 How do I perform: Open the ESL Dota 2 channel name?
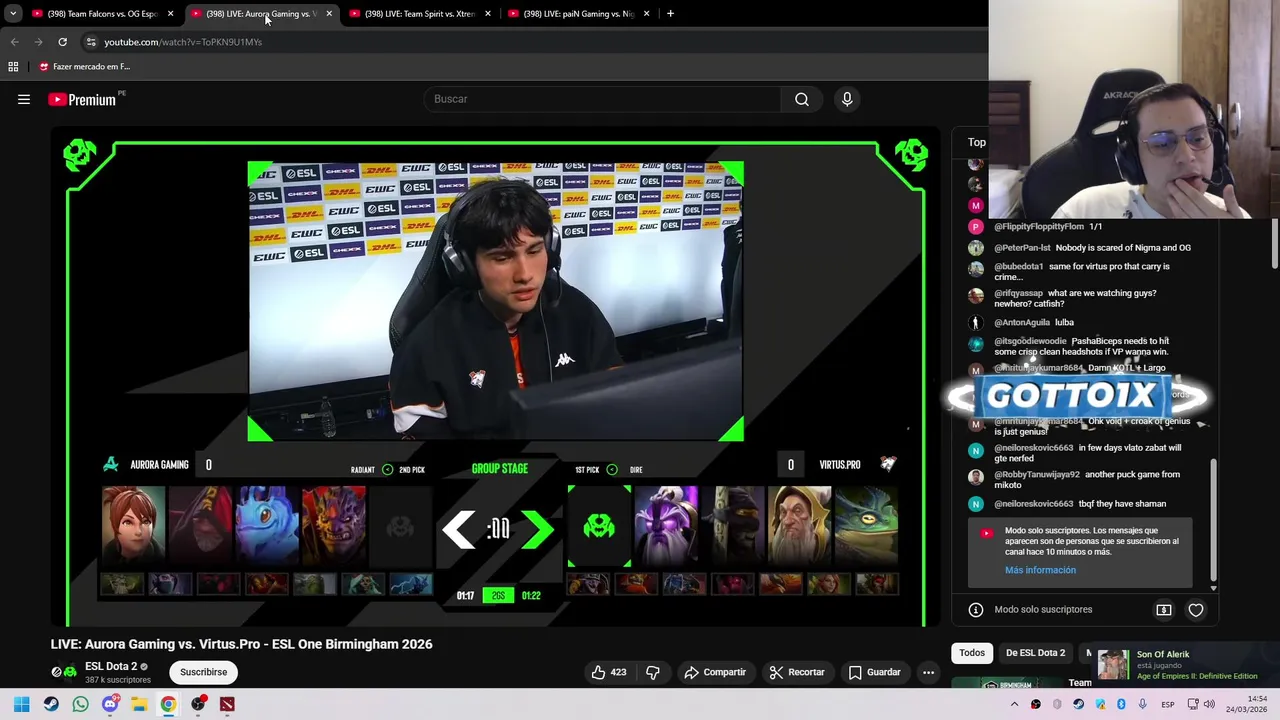coord(111,666)
